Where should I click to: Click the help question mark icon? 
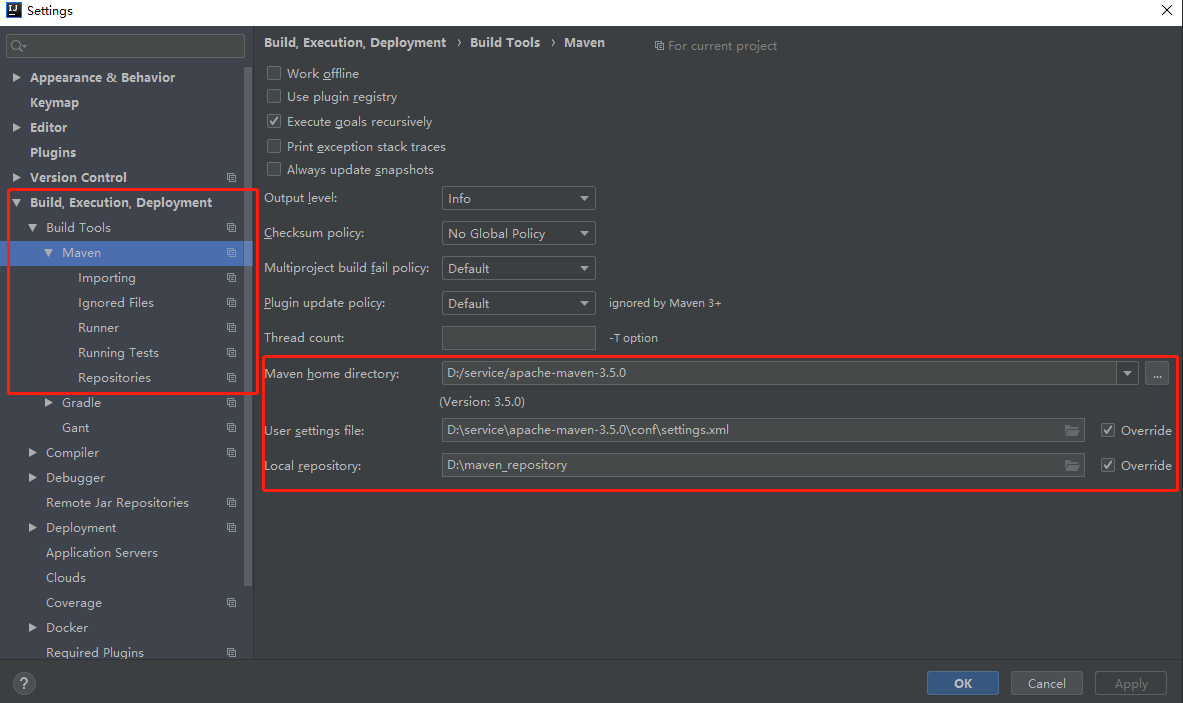pos(24,683)
